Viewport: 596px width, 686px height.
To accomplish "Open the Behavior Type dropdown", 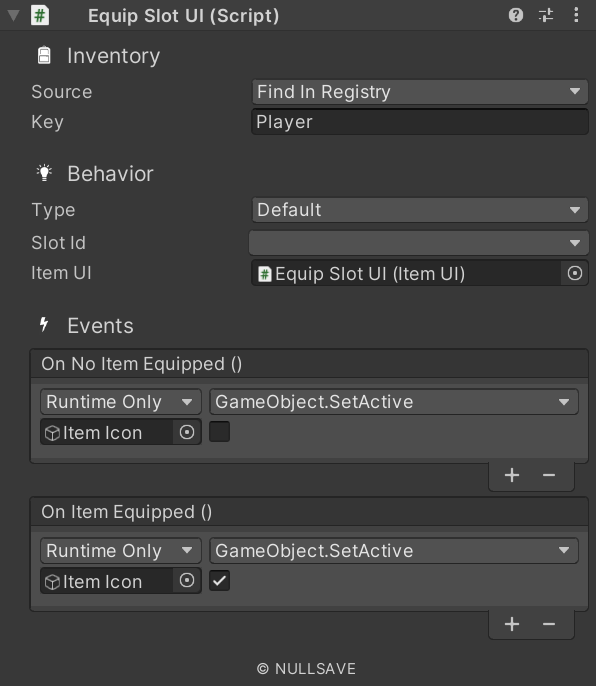I will point(420,210).
